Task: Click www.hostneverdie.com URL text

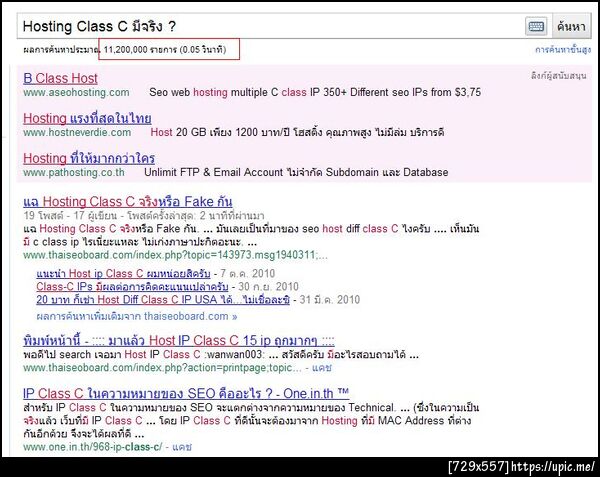Action: (77, 133)
